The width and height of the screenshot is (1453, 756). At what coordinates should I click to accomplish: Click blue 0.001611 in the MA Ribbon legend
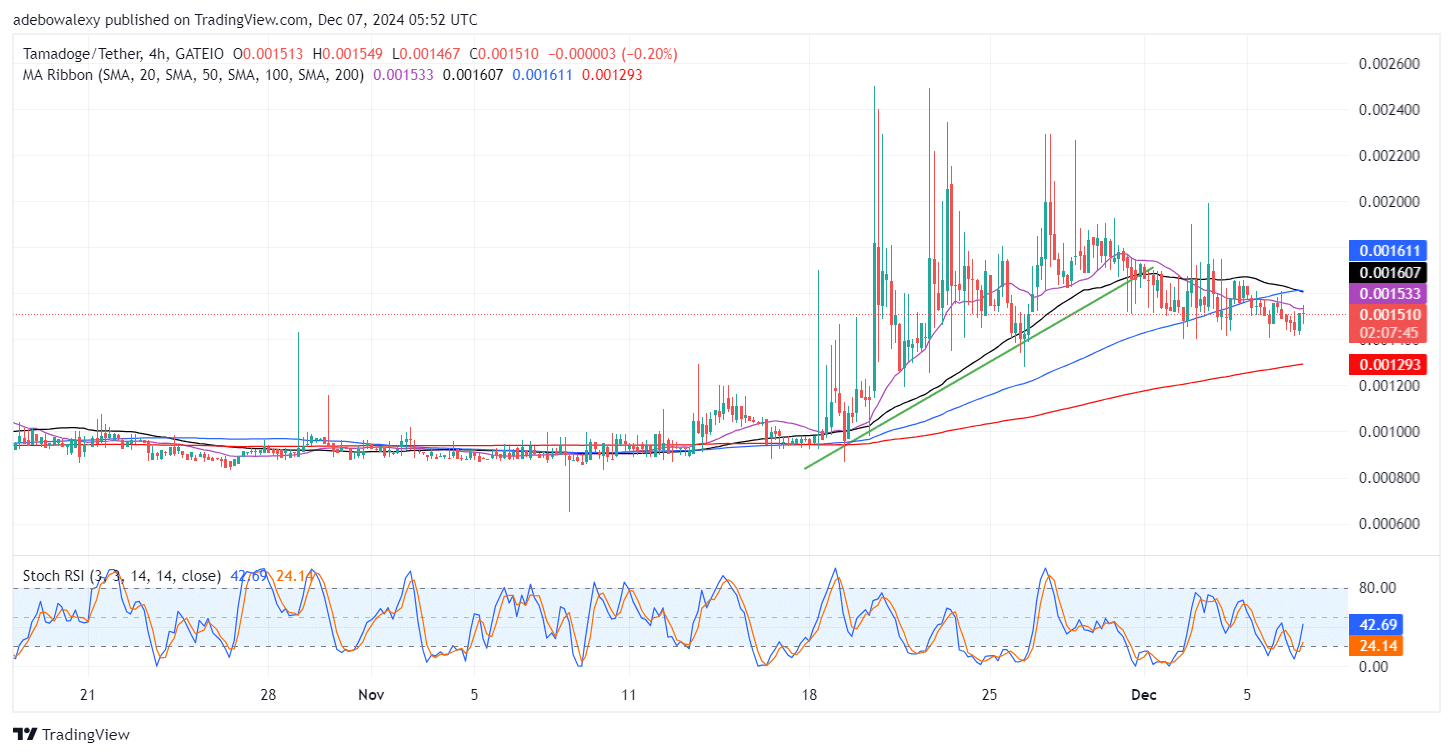tap(543, 74)
